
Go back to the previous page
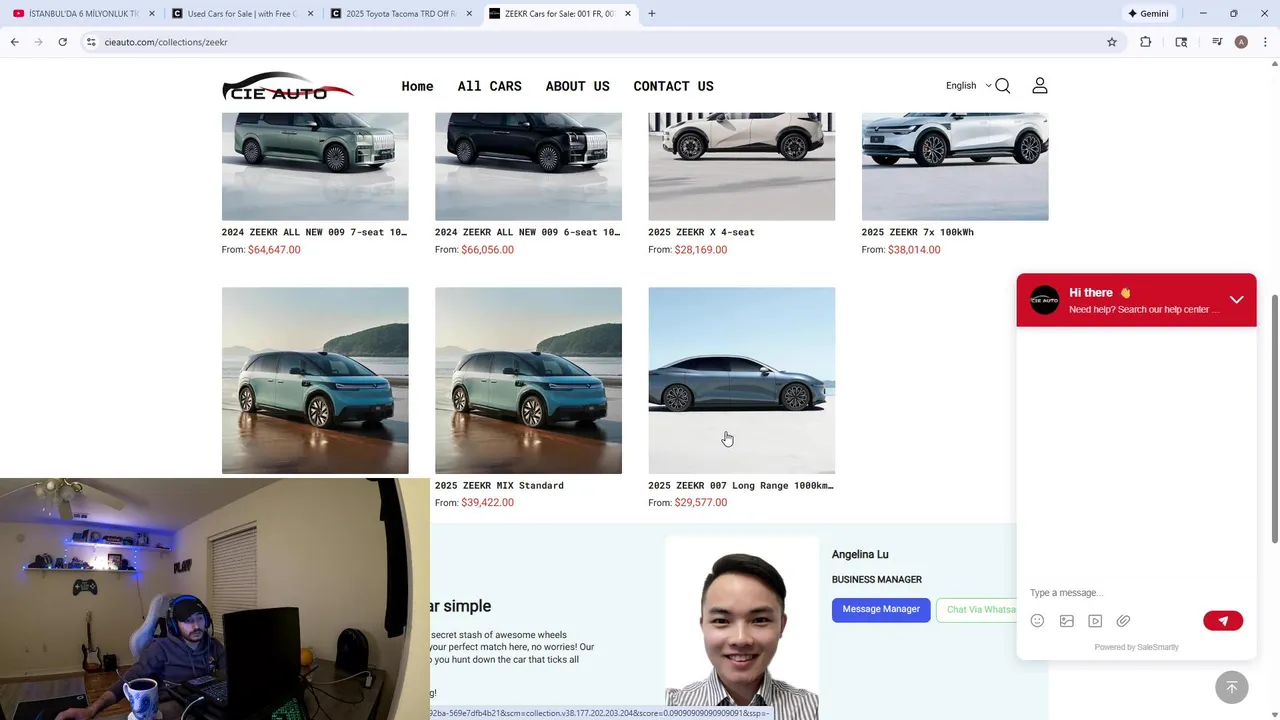(14, 42)
